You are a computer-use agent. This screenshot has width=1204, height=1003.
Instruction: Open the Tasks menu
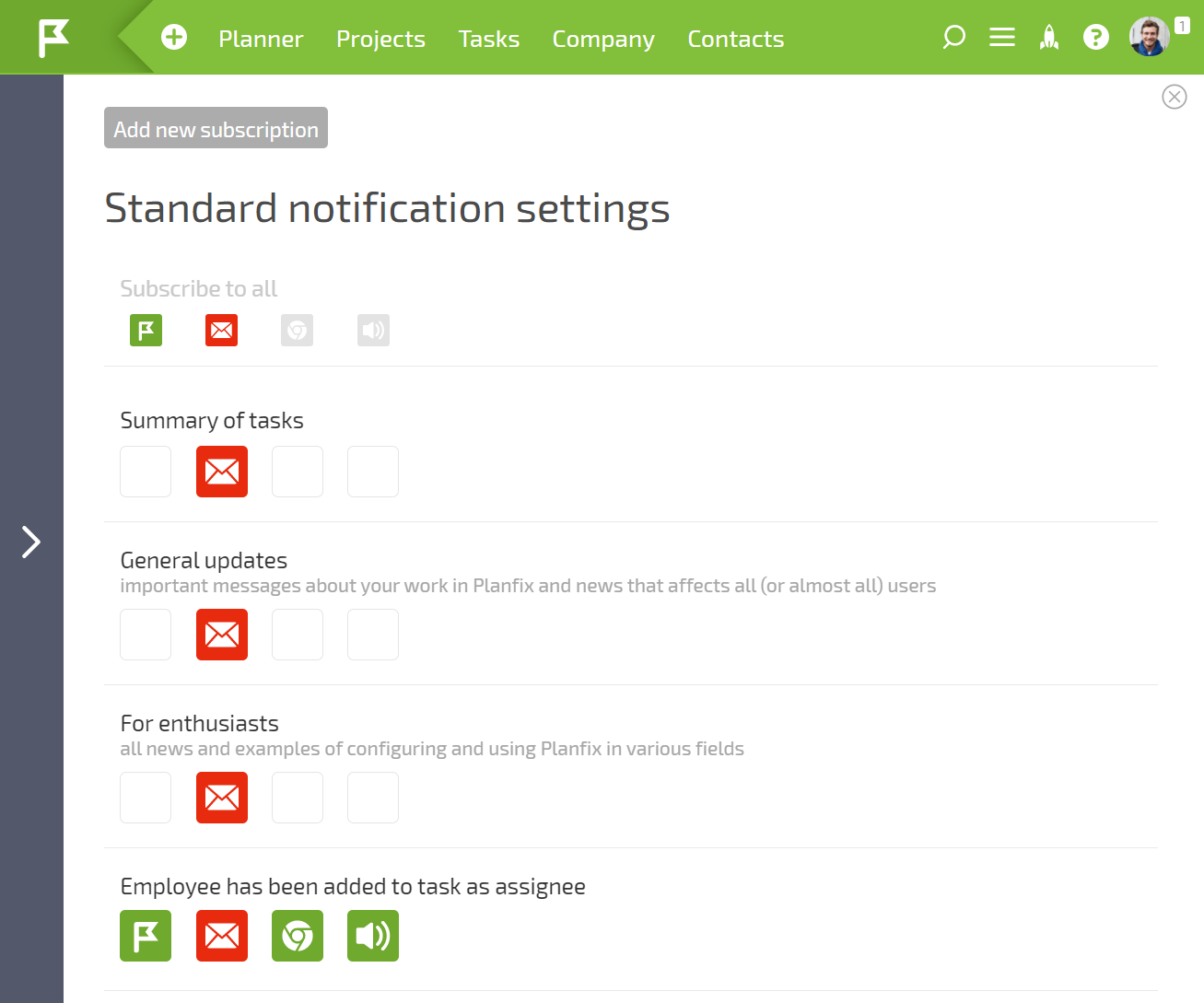point(489,39)
